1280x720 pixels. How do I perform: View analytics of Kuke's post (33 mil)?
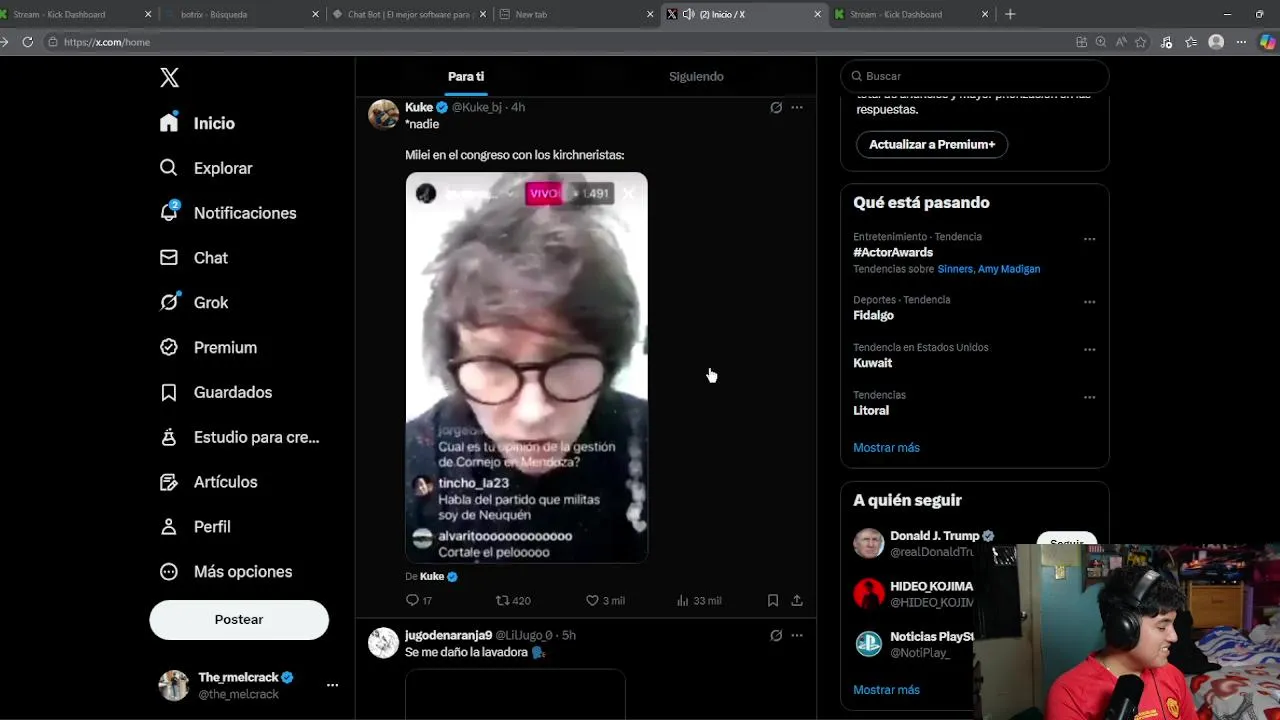[699, 600]
